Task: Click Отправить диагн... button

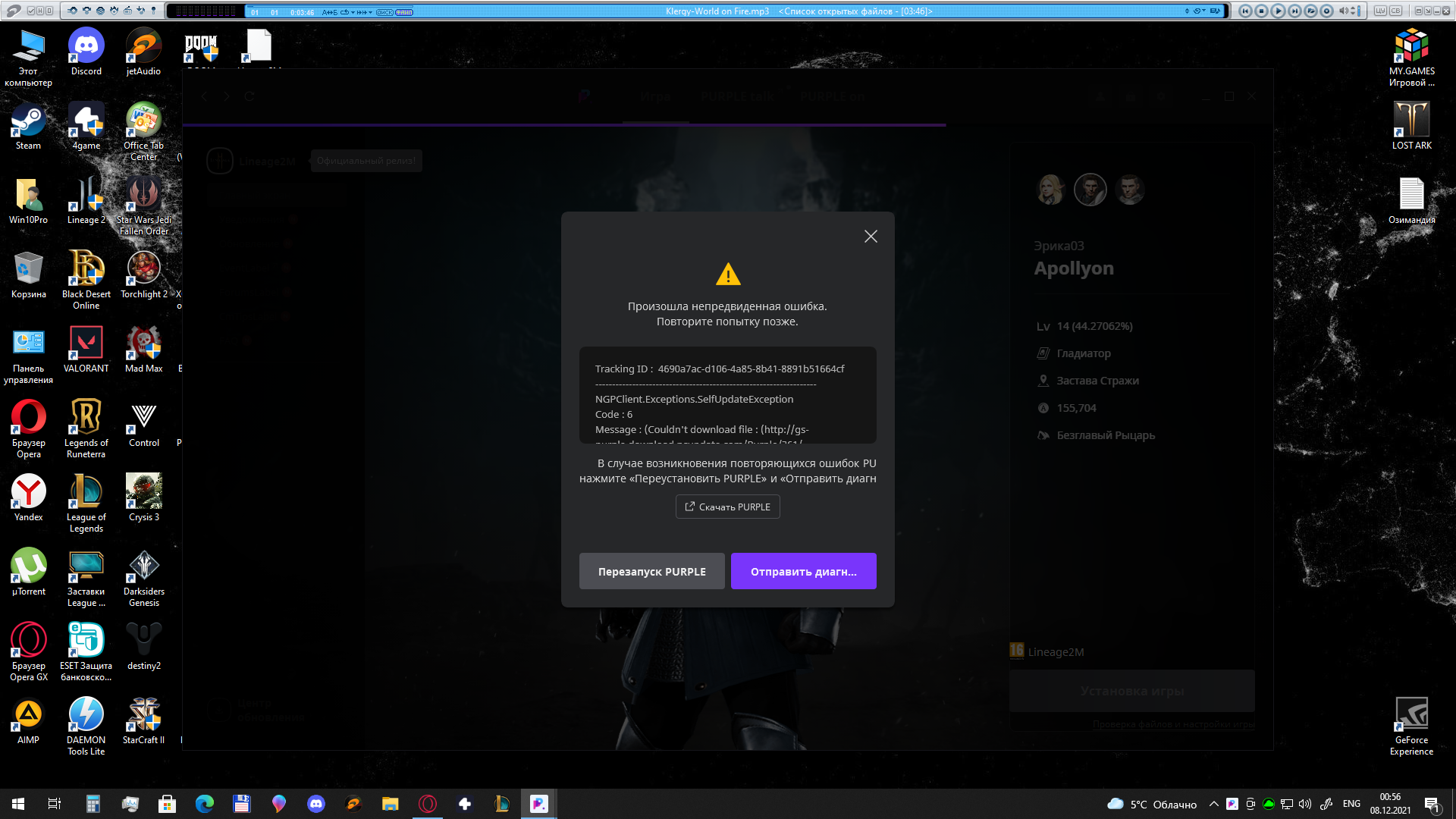Action: pos(803,571)
